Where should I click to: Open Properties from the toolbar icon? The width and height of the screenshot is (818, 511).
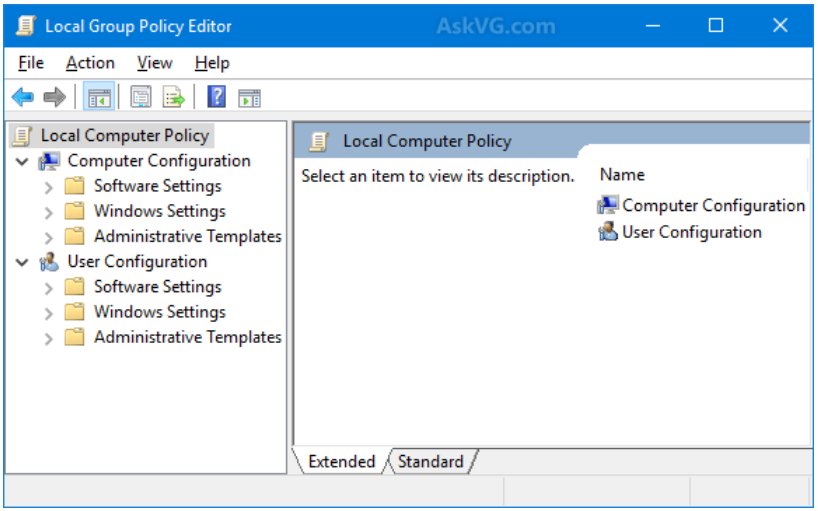pos(141,97)
